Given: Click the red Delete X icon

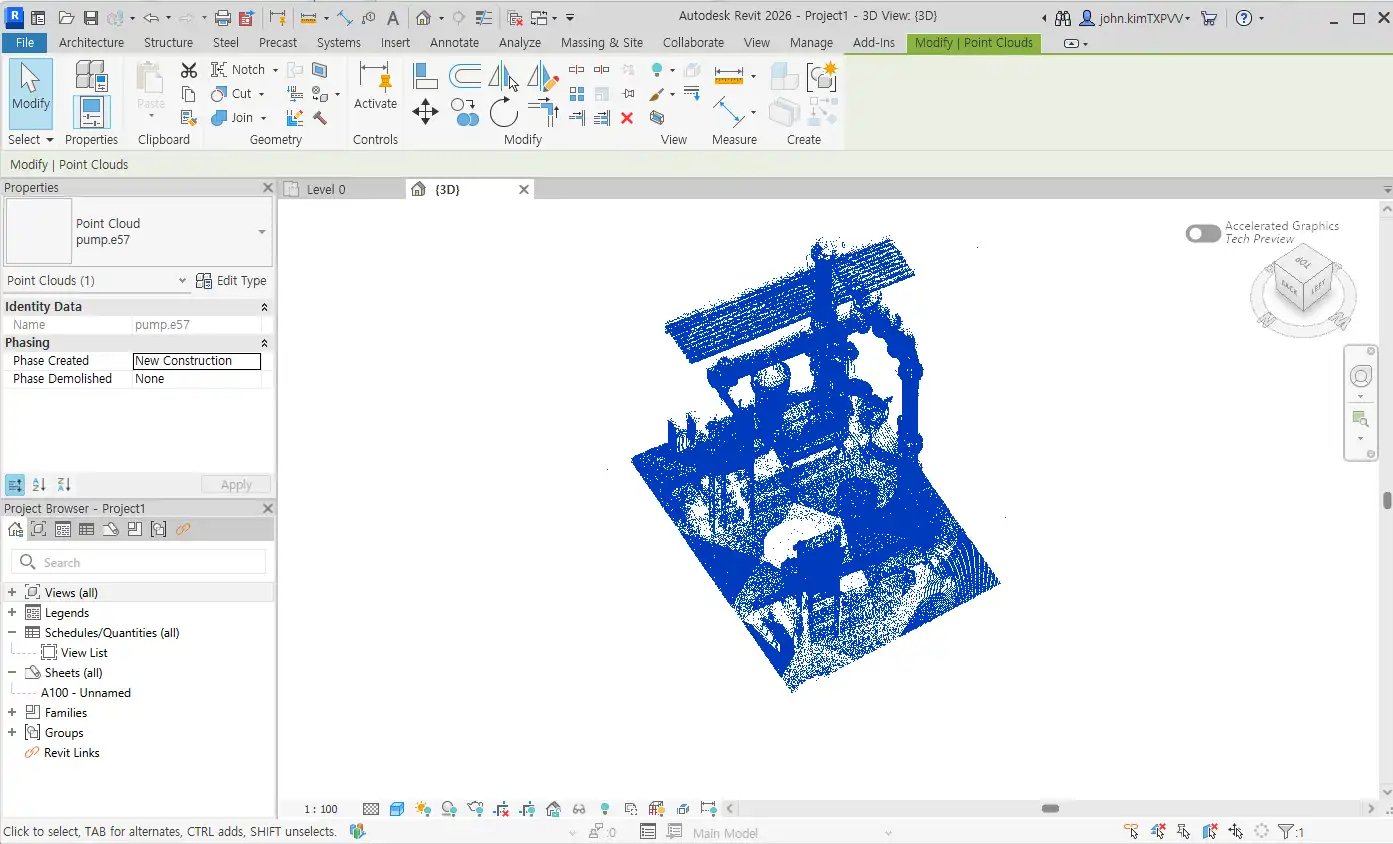Looking at the screenshot, I should coord(627,118).
